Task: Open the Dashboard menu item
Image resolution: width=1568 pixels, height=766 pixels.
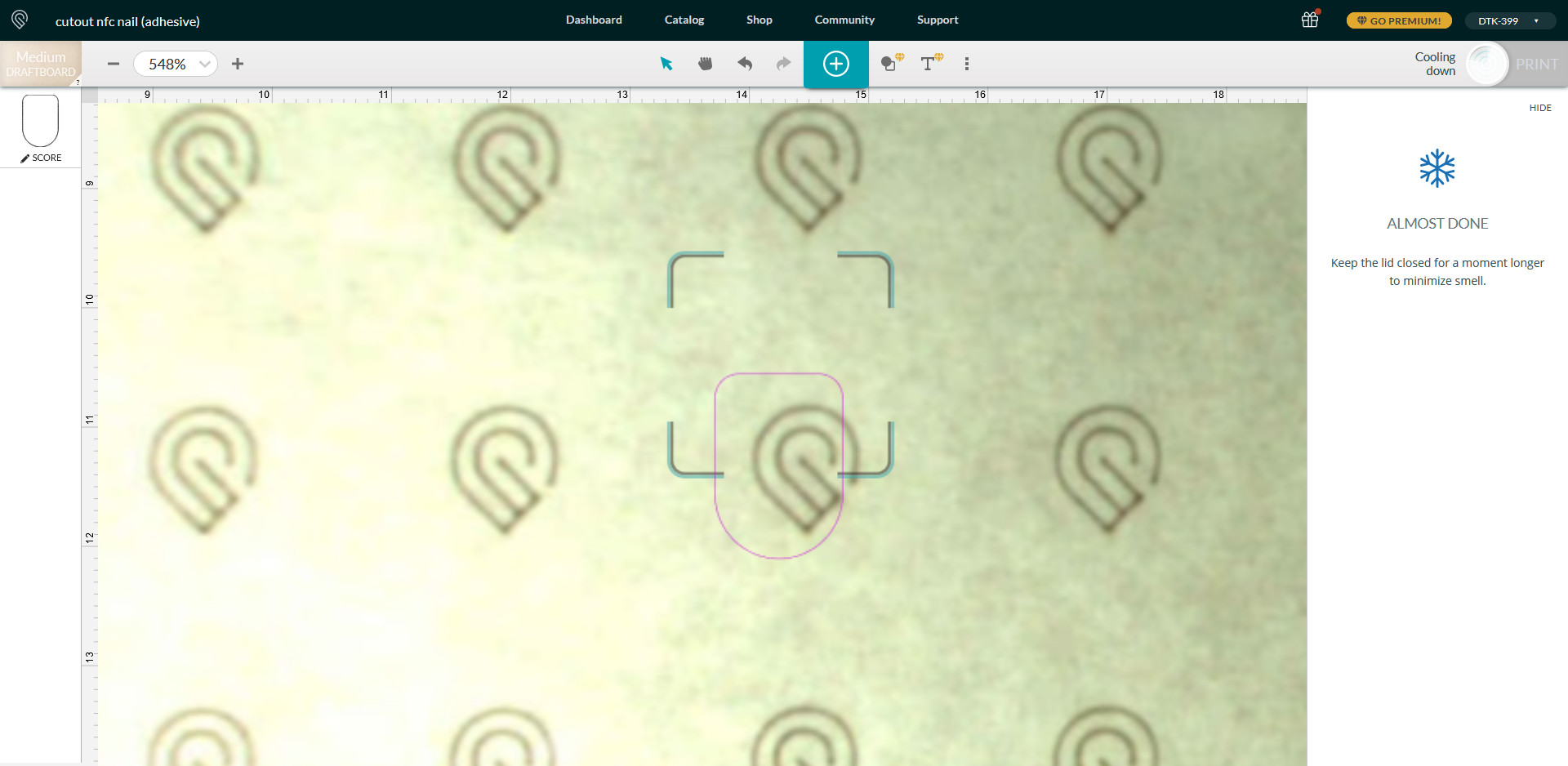Action: tap(594, 20)
